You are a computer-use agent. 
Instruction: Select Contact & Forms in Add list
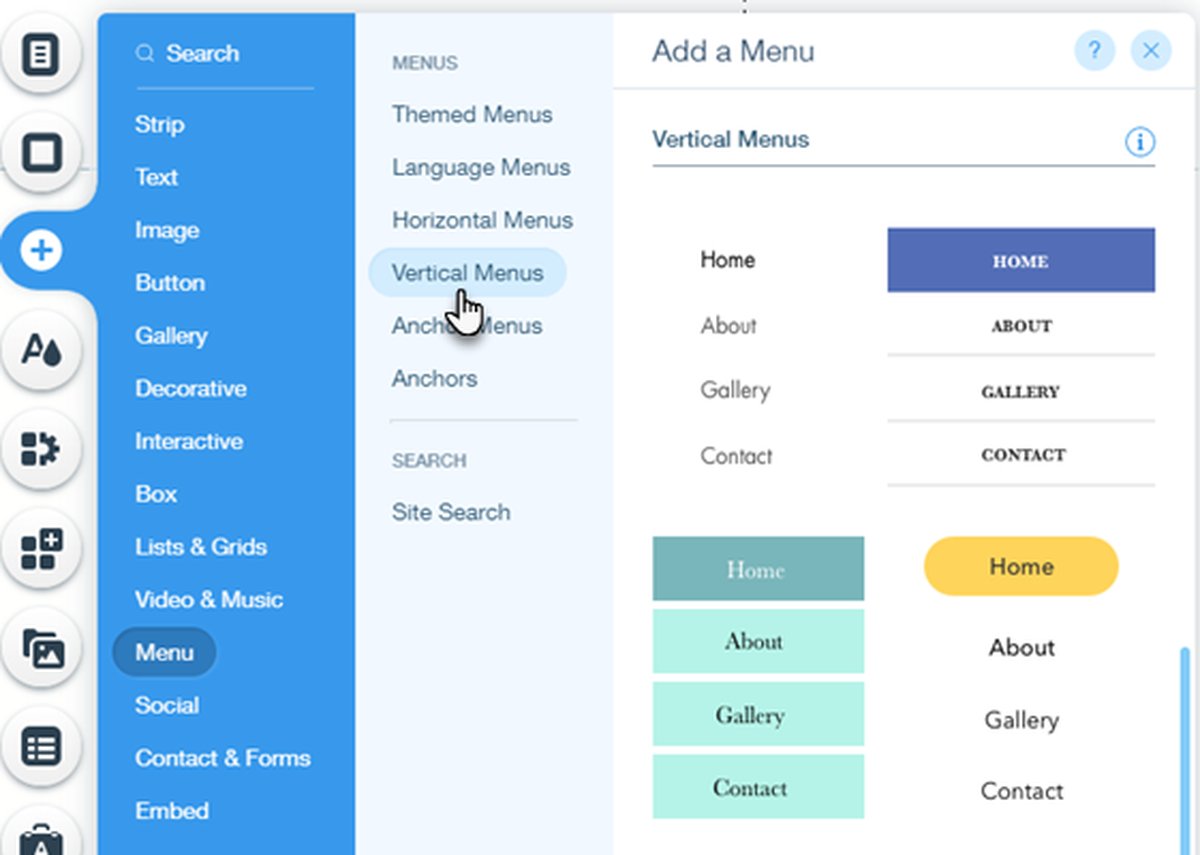pyautogui.click(x=222, y=758)
